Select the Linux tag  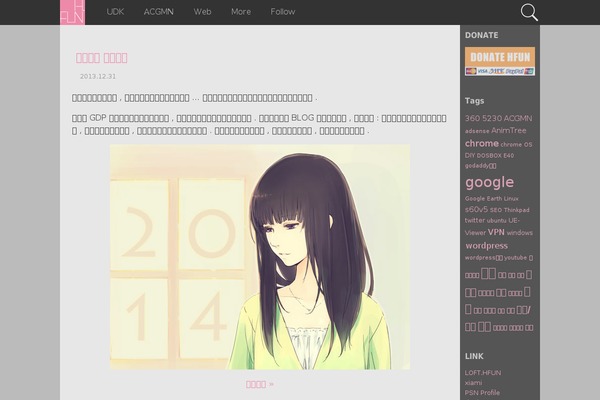click(511, 199)
